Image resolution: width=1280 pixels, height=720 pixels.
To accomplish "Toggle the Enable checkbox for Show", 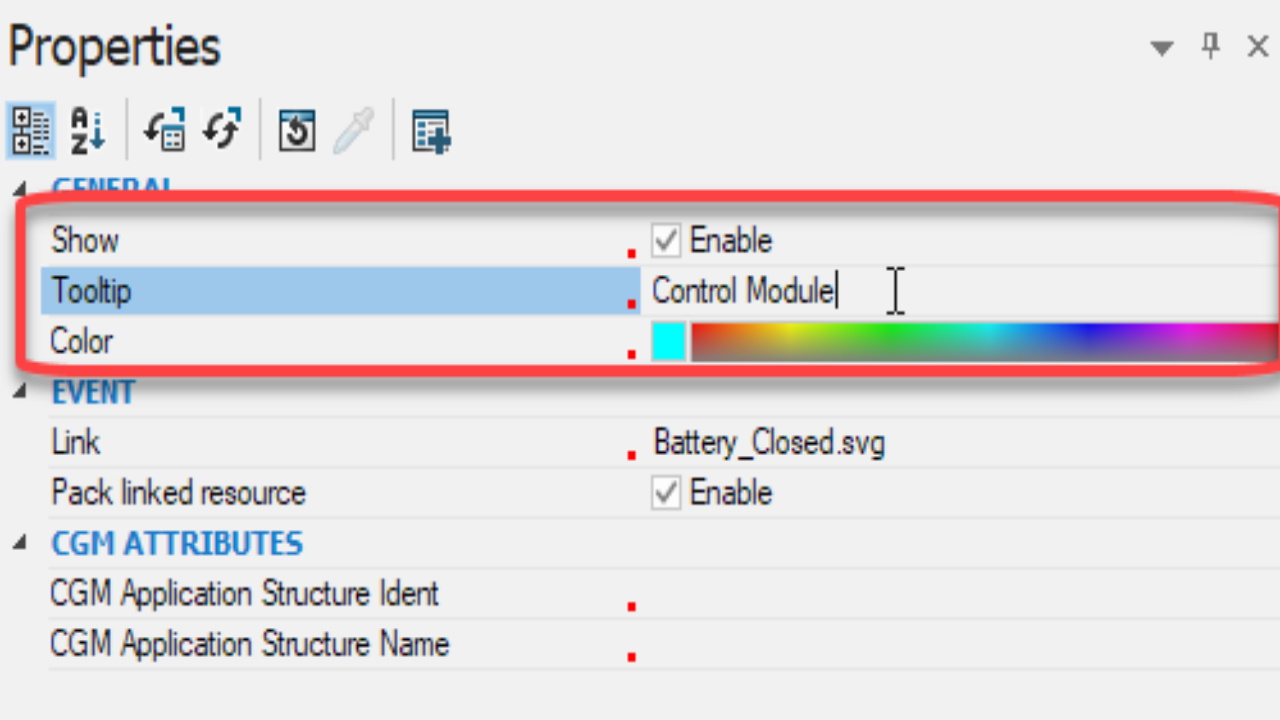I will coord(665,240).
